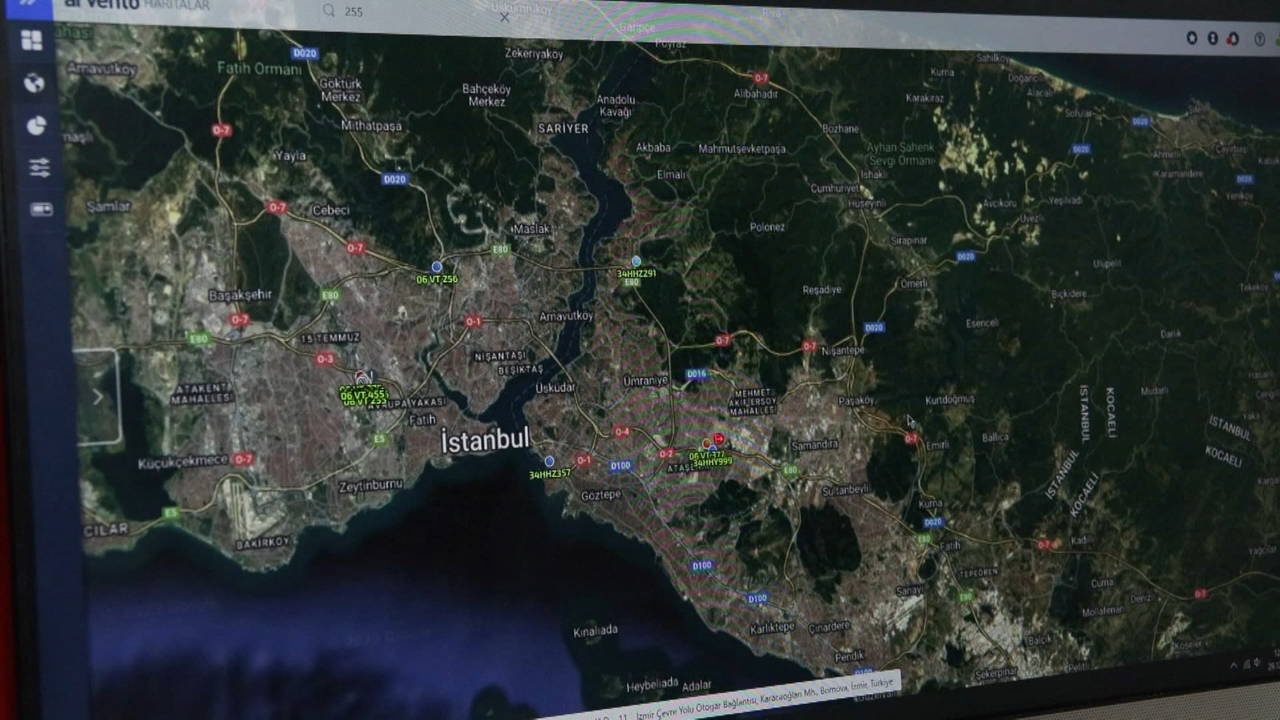Click the search magnifier icon
The image size is (1280, 720).
click(328, 10)
